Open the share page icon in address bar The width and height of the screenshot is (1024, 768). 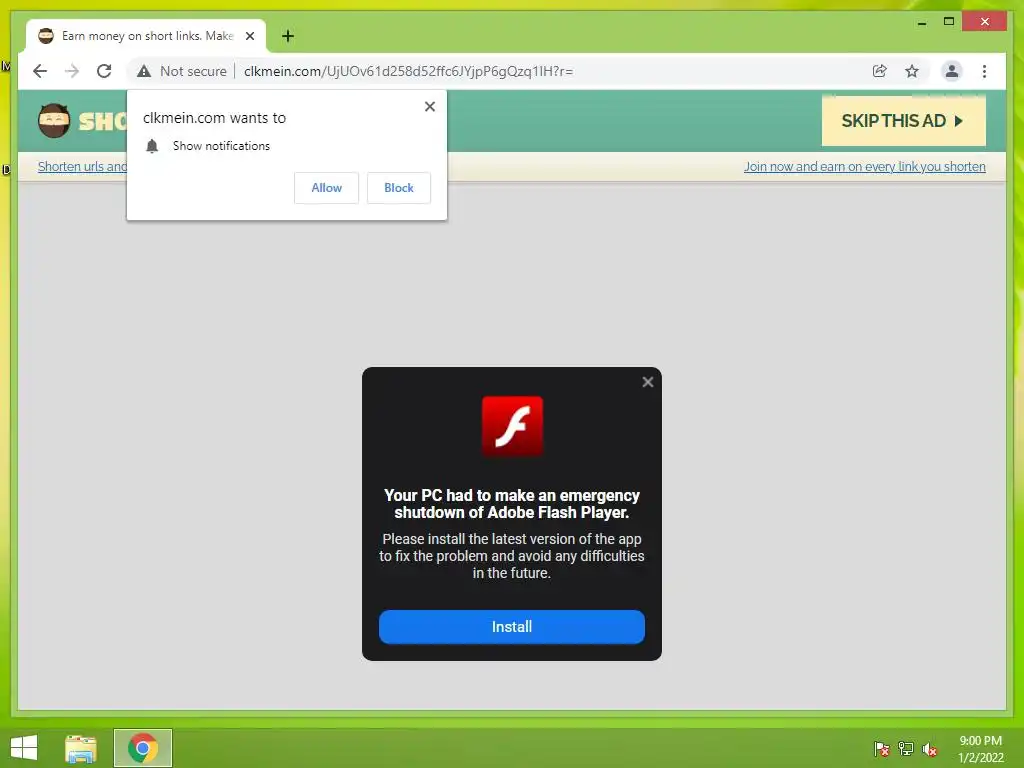880,71
